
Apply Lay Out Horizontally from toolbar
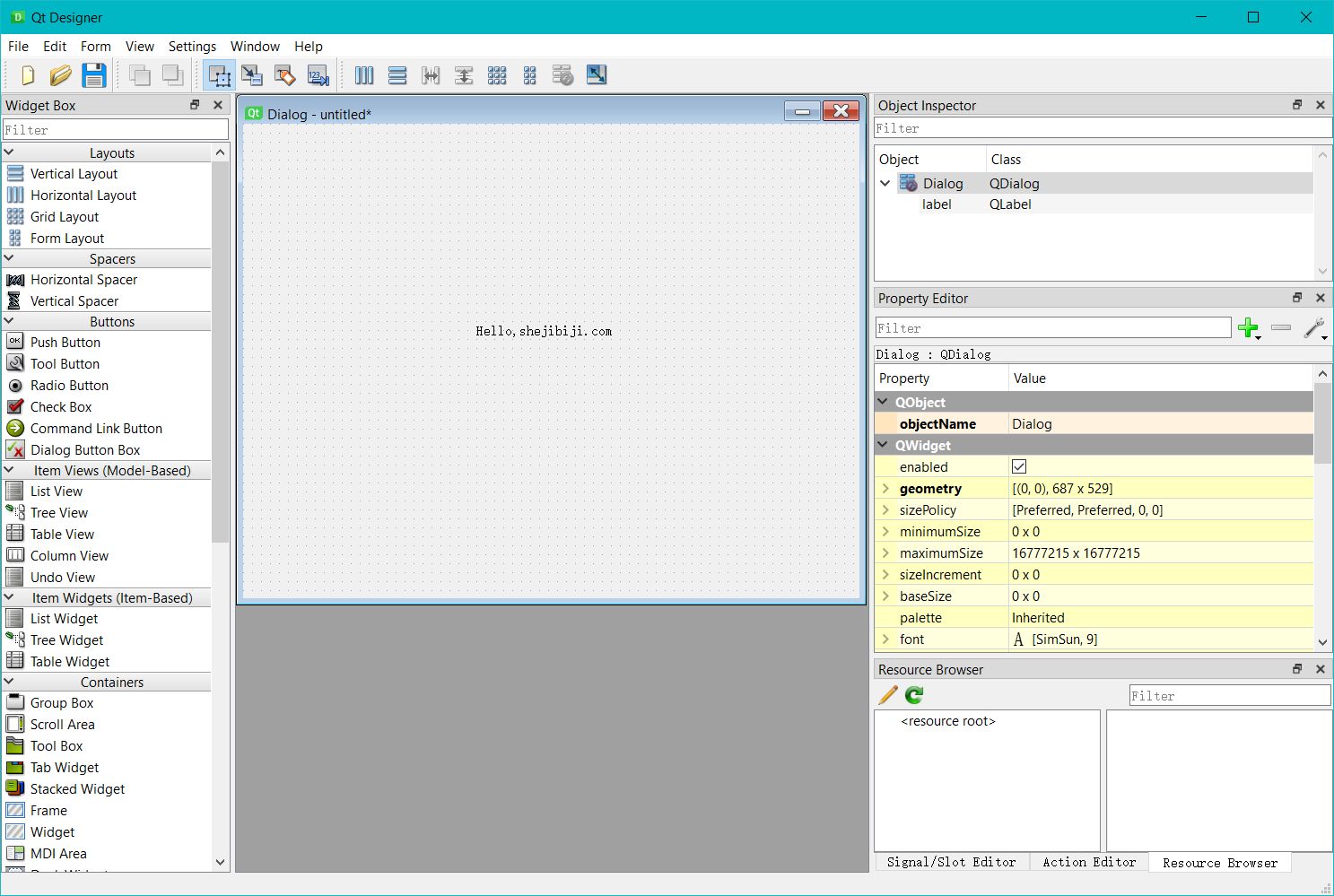[x=364, y=75]
